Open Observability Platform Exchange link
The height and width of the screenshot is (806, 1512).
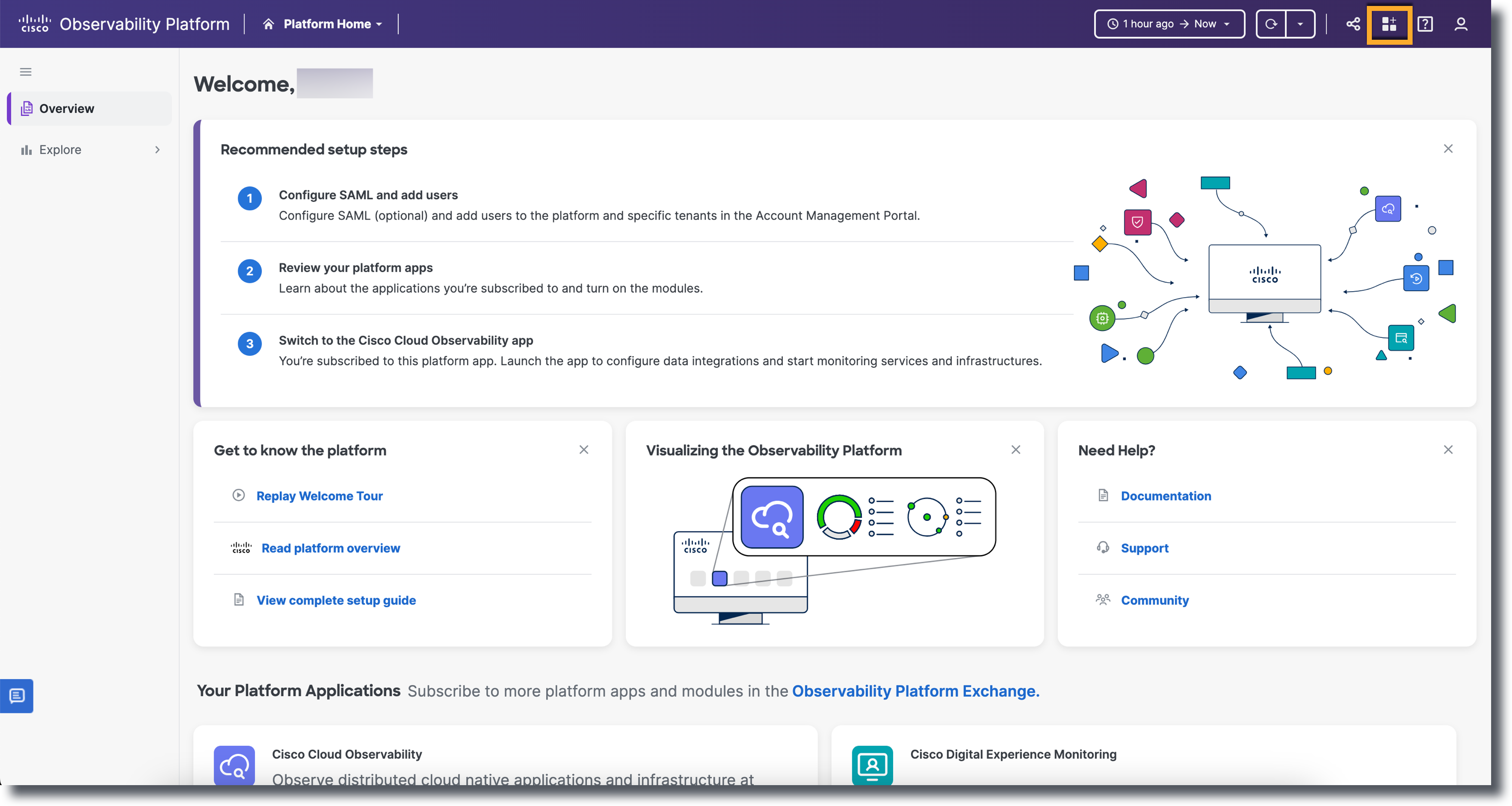coord(916,691)
